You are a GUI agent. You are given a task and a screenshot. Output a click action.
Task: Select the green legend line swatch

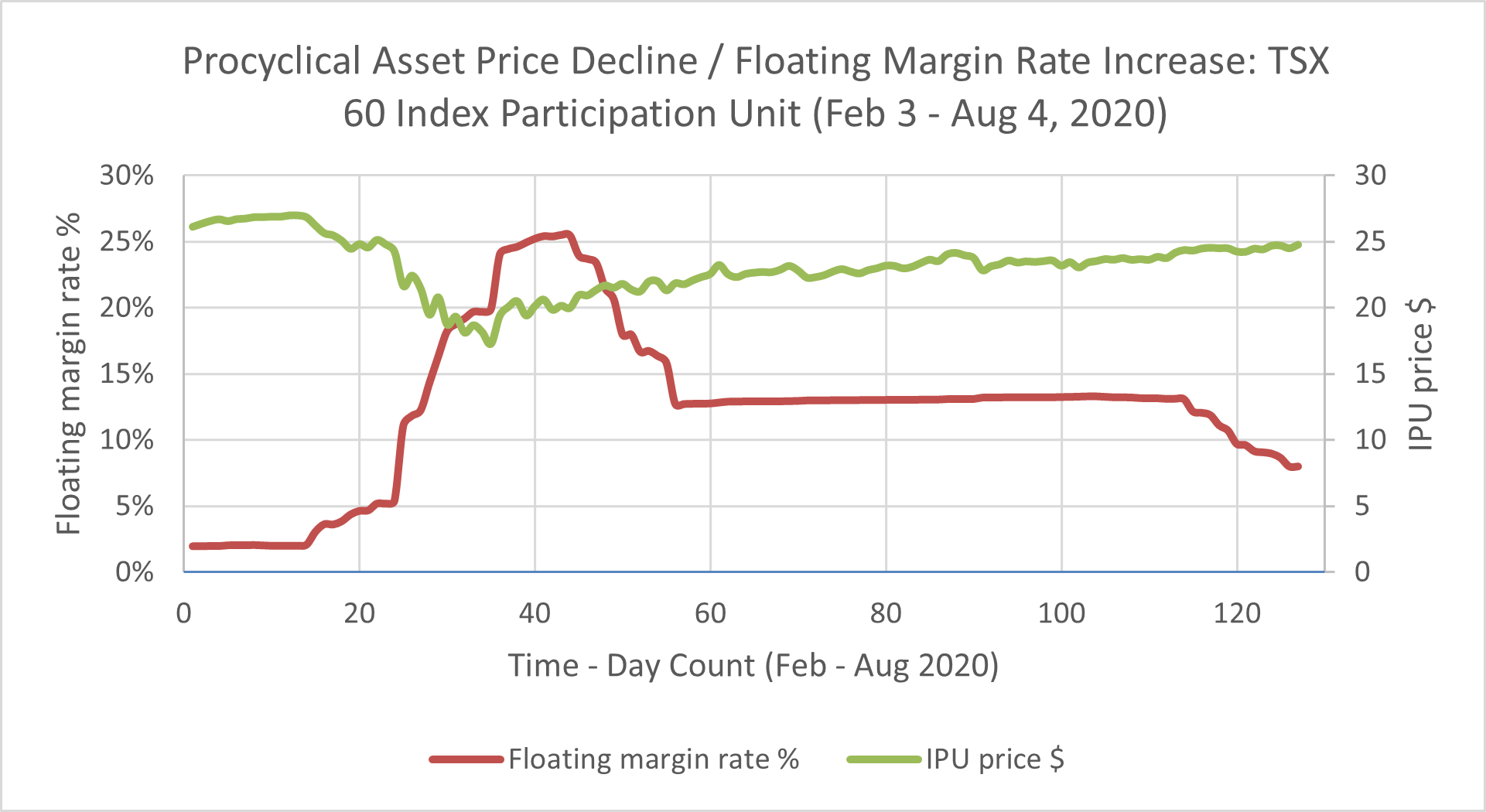[883, 759]
